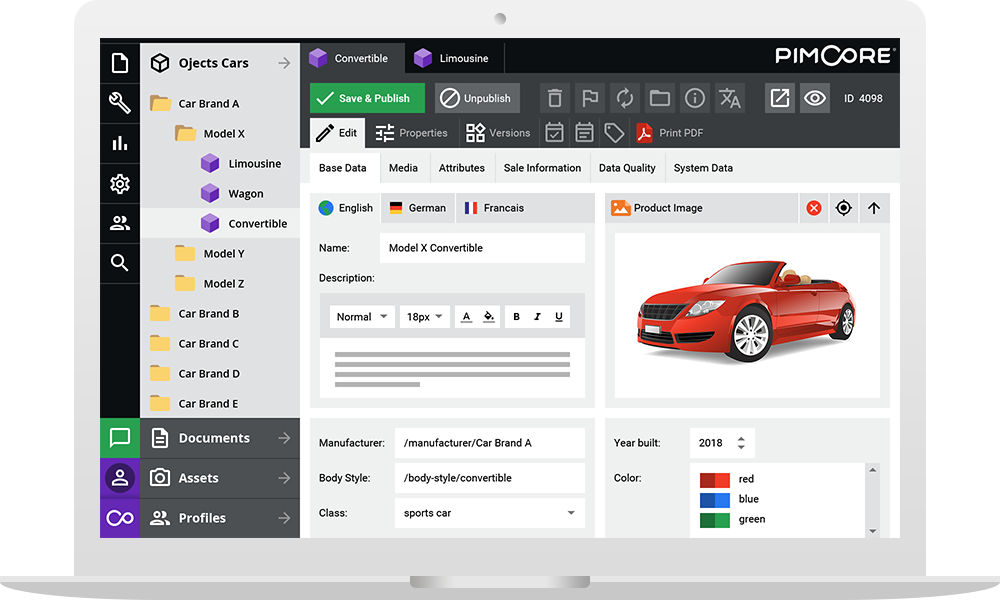Open the Class sports car dropdown
This screenshot has height=600, width=1000.
coord(490,513)
